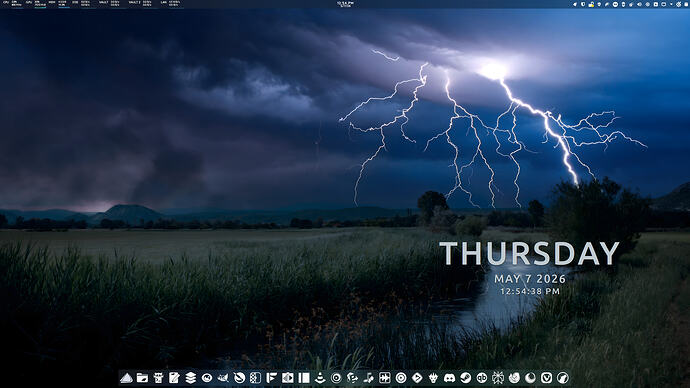Viewport: 690px width, 388px height.
Task: Launch Vivaldi browser from the dock
Action: coord(547,378)
